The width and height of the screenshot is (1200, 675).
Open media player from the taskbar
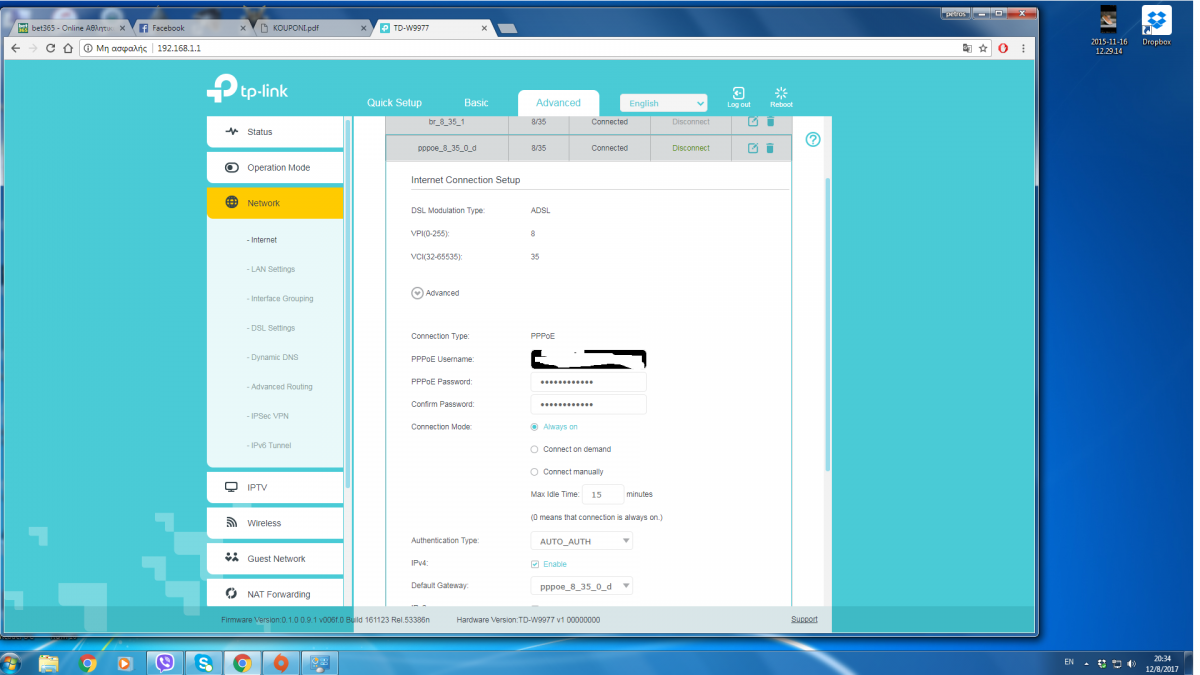(126, 662)
